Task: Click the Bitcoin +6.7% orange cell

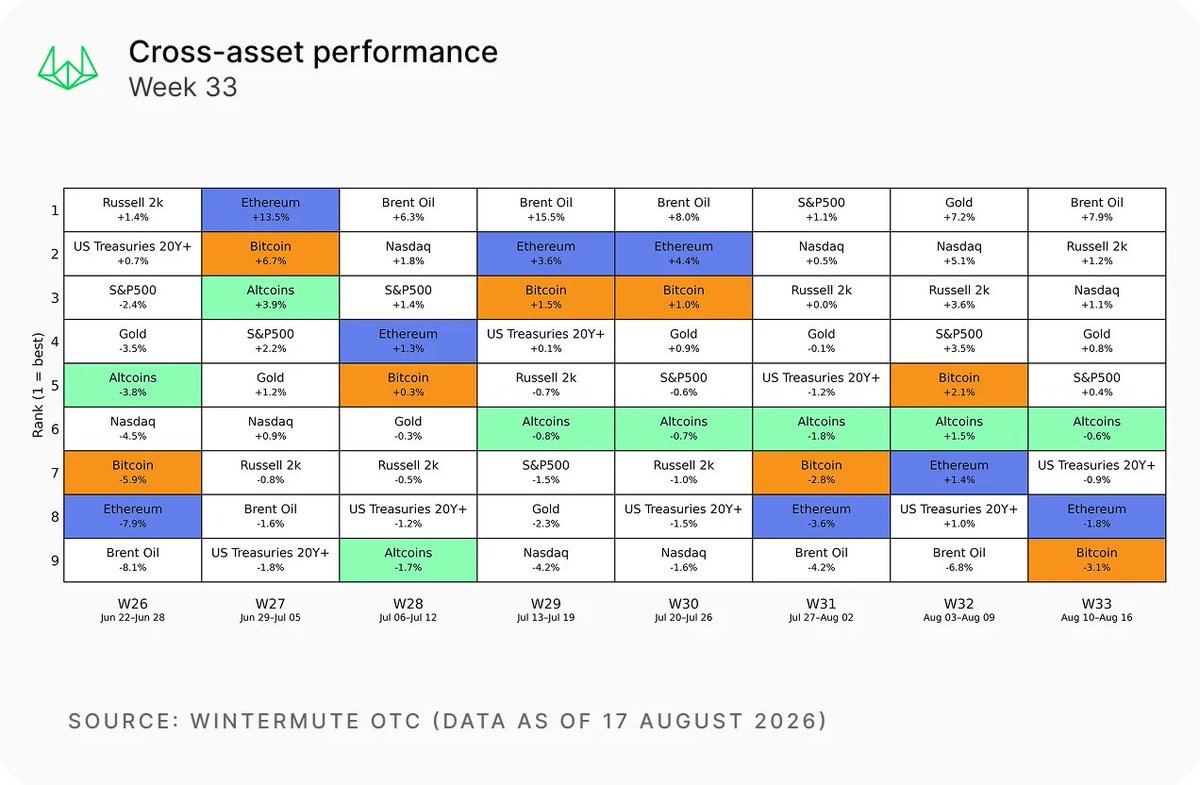Action: [x=271, y=253]
